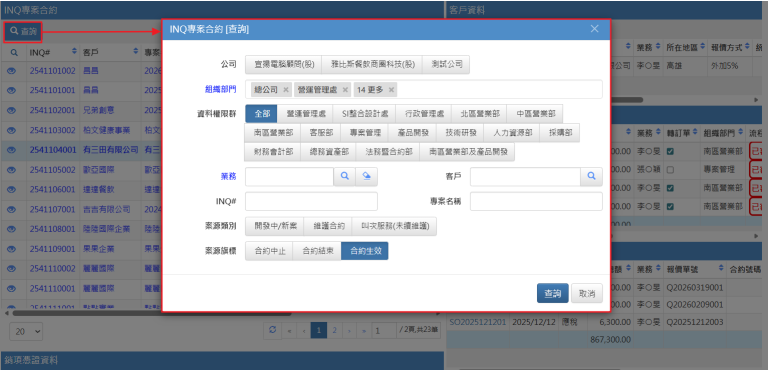Click sort arrows on 客戶 column header
The width and height of the screenshot is (768, 370).
135,51
